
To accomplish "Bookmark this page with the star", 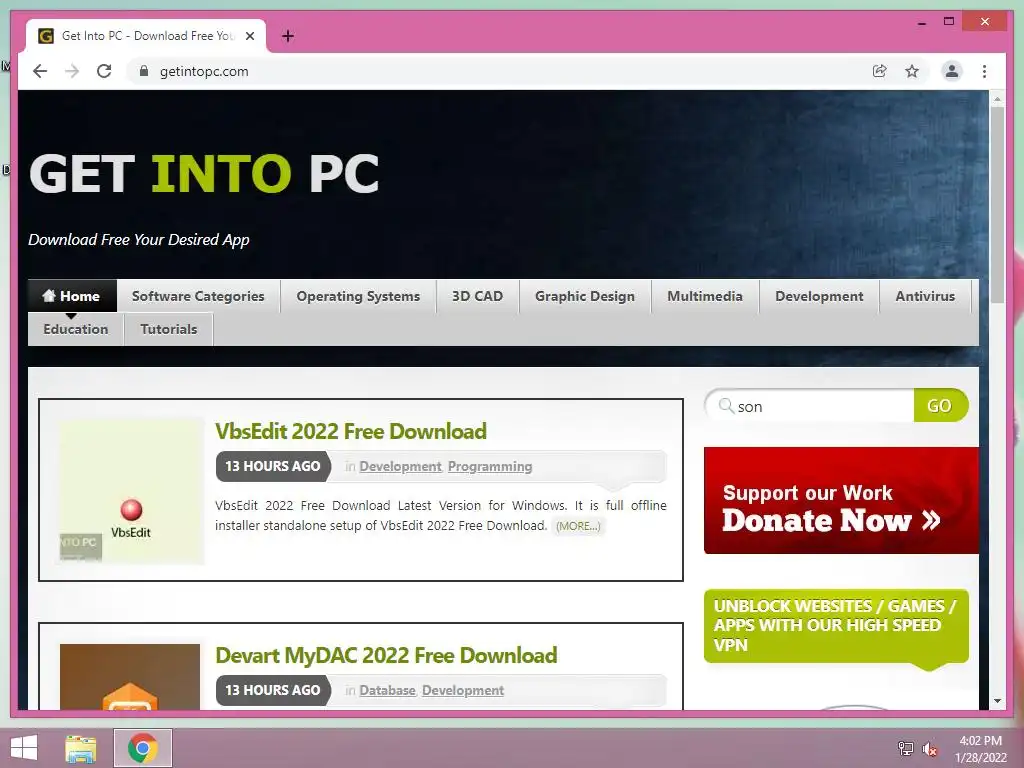I will 912,71.
